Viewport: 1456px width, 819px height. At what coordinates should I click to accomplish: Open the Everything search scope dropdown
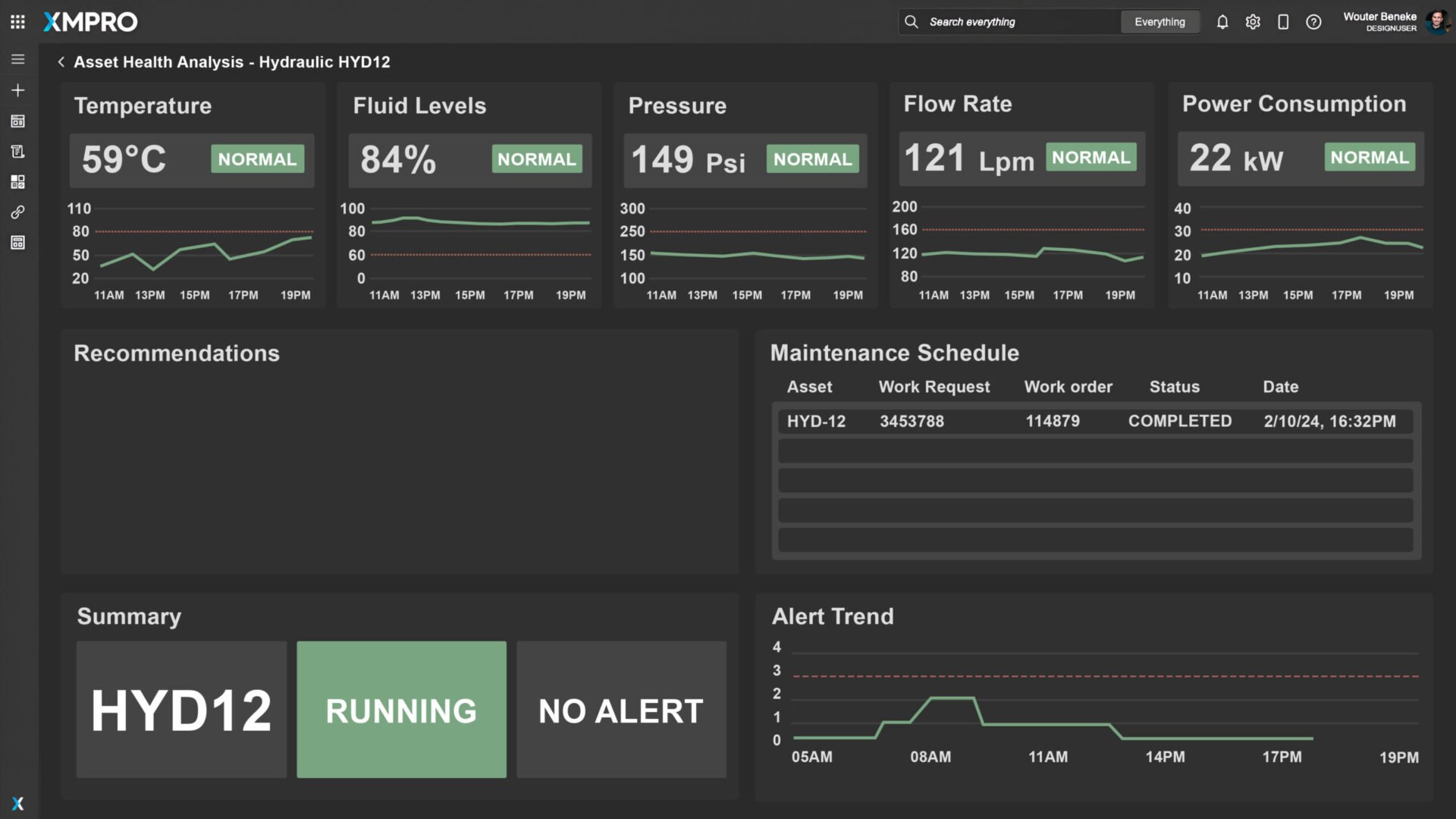pos(1159,22)
